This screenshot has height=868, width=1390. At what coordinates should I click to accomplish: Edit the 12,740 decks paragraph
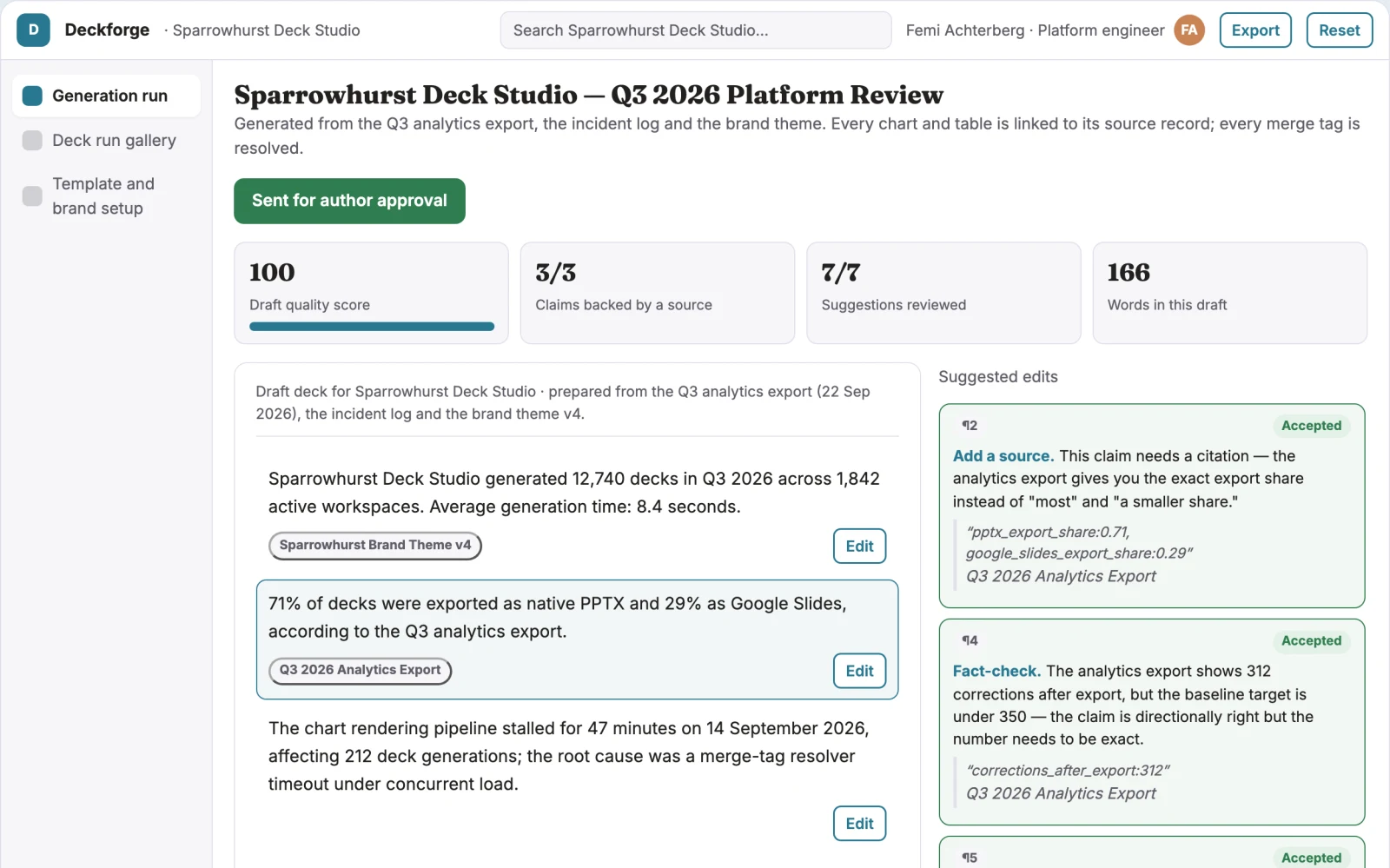(859, 546)
